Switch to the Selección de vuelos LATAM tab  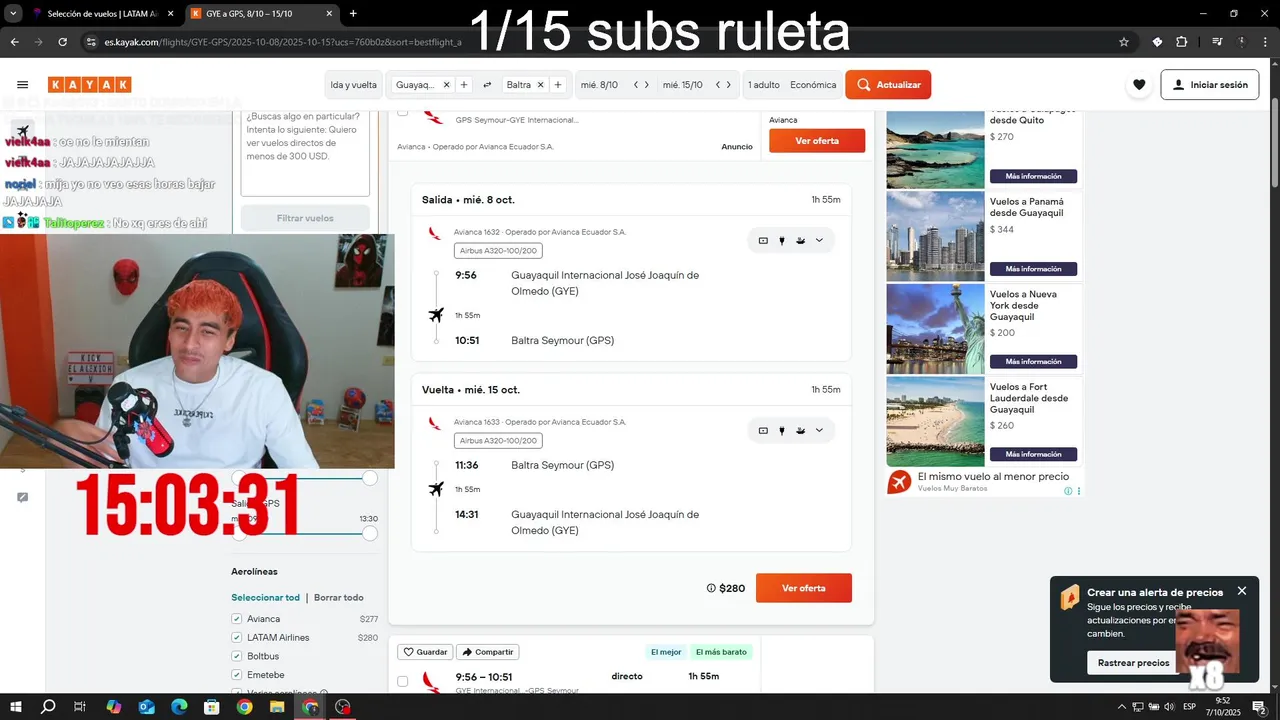coord(103,13)
